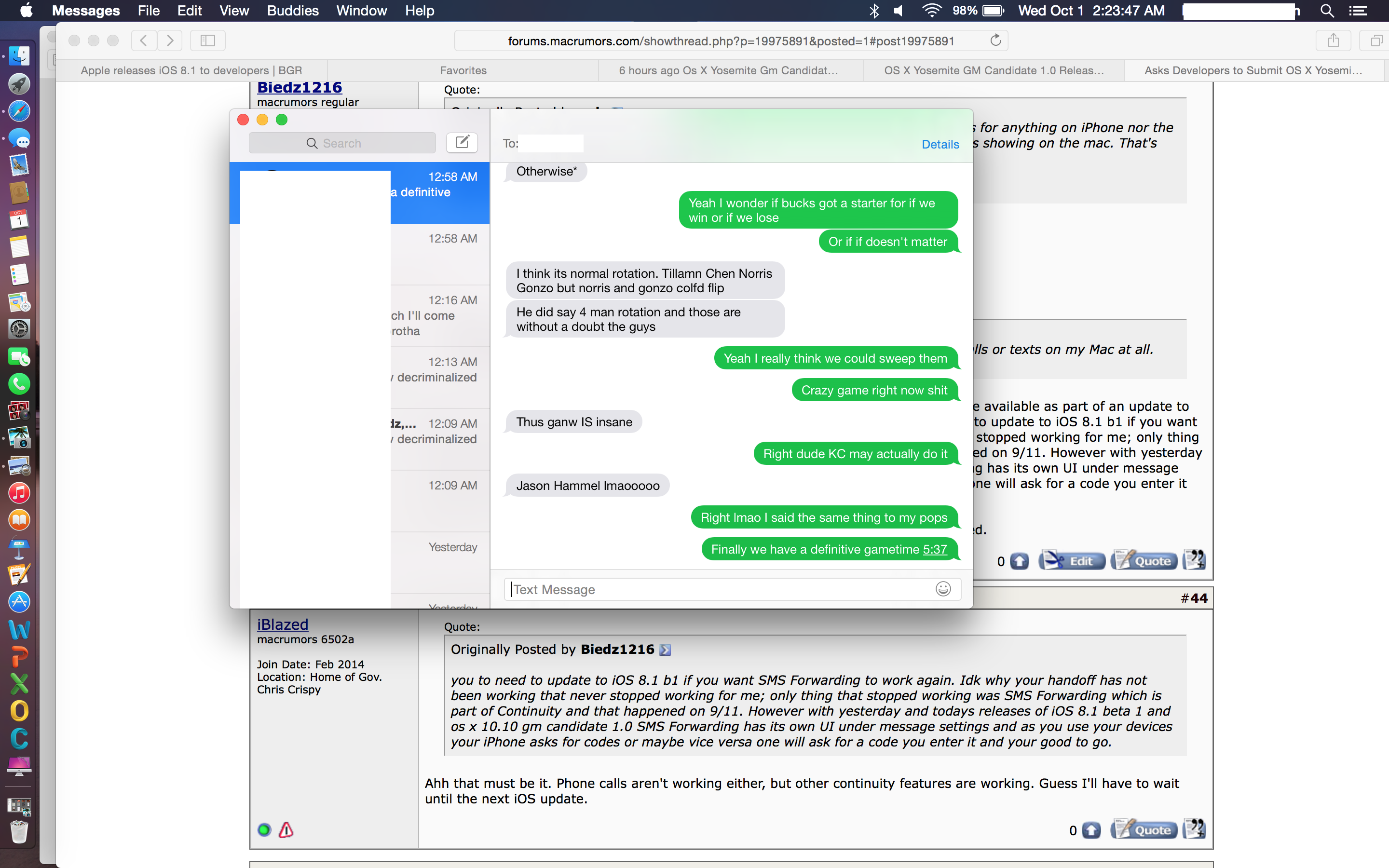Open Microsoft Excel from the Dock
1389x868 pixels.
(19, 684)
